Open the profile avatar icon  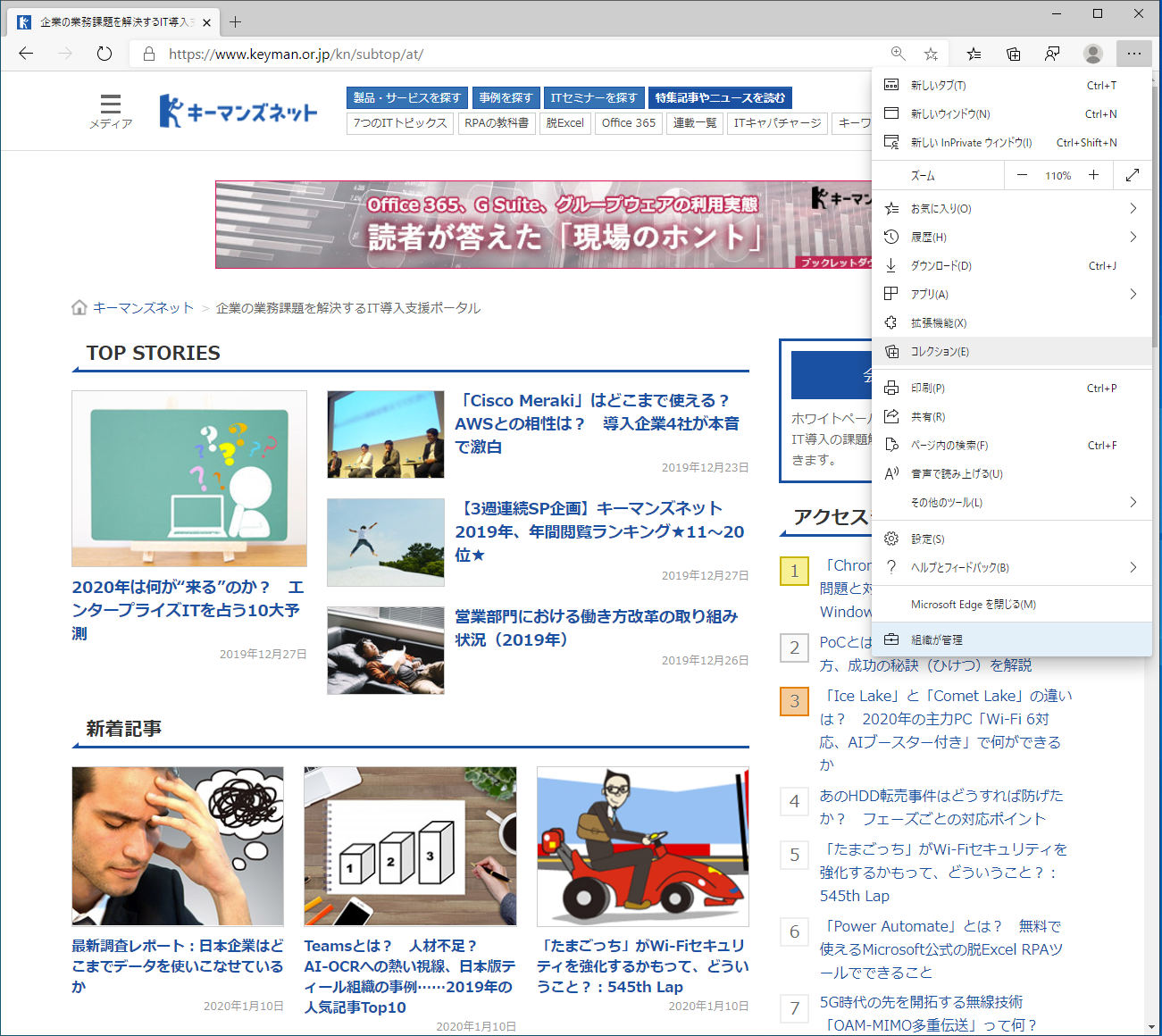coord(1092,54)
